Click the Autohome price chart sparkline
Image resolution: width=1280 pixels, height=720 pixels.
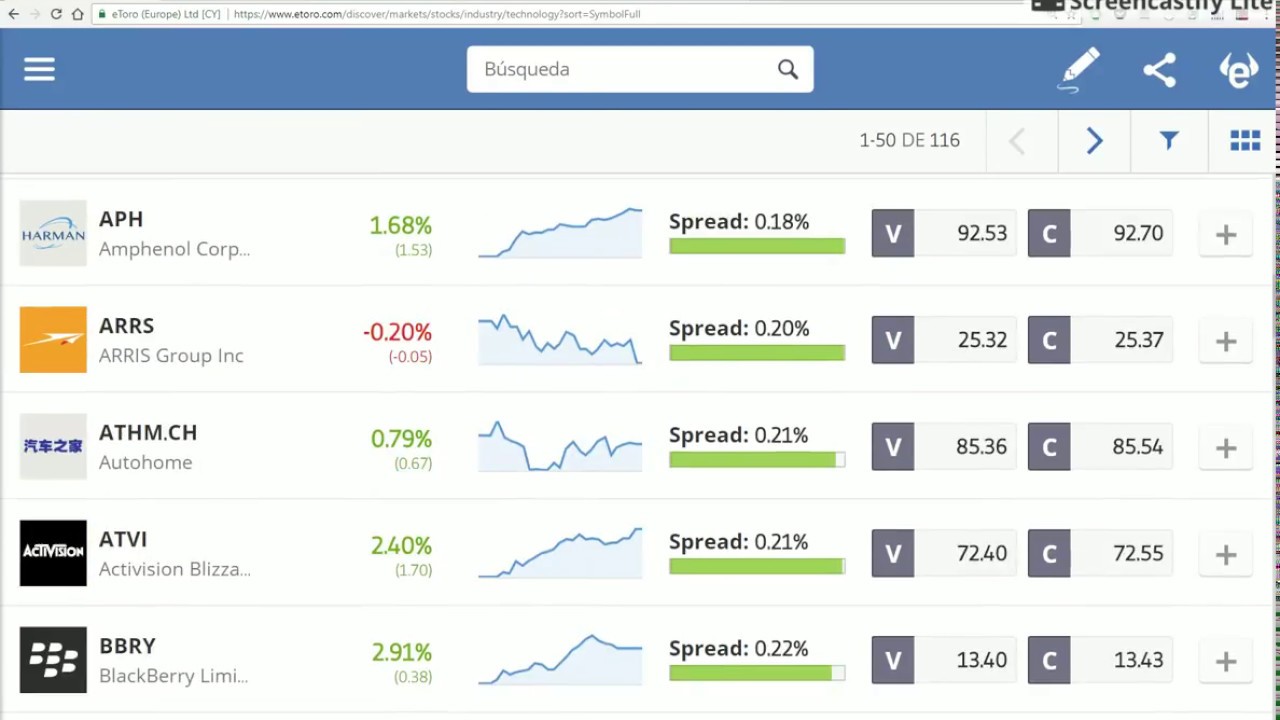pyautogui.click(x=560, y=446)
